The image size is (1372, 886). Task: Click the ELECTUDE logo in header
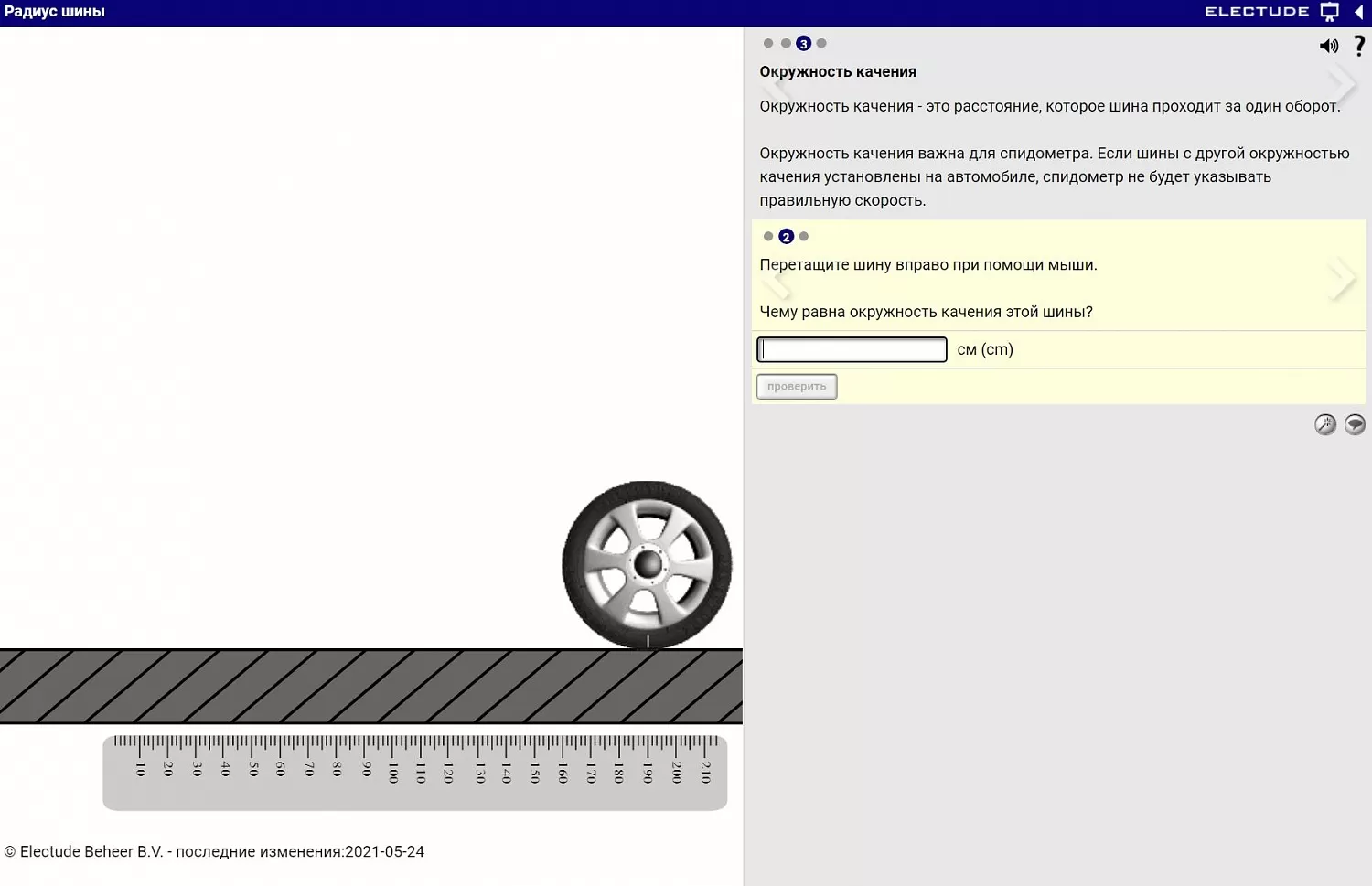coord(1256,12)
